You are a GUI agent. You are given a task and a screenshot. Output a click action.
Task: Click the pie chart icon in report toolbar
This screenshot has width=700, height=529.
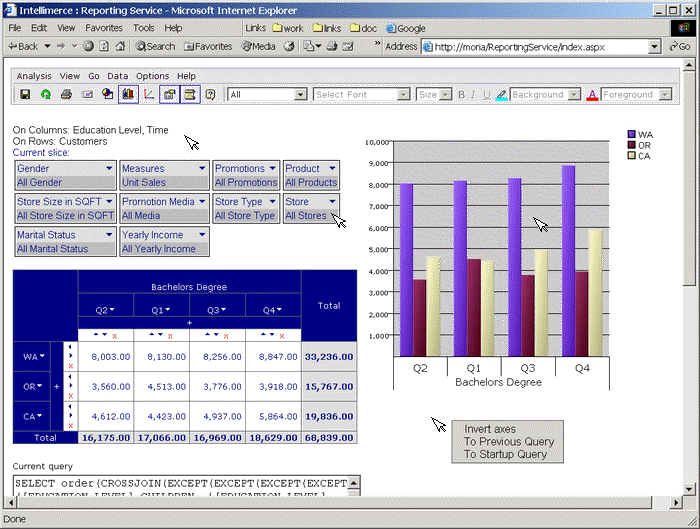(108, 94)
